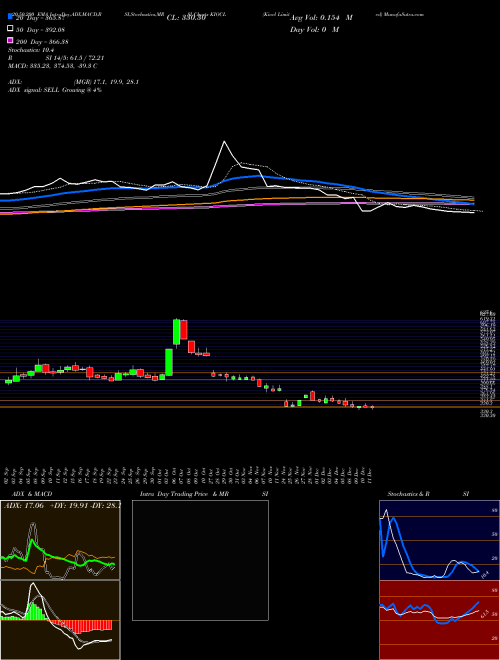Image resolution: width=500 pixels, height=660 pixels.
Task: Select the '50 Day - 392.08' legend text
Action: coord(41,29)
